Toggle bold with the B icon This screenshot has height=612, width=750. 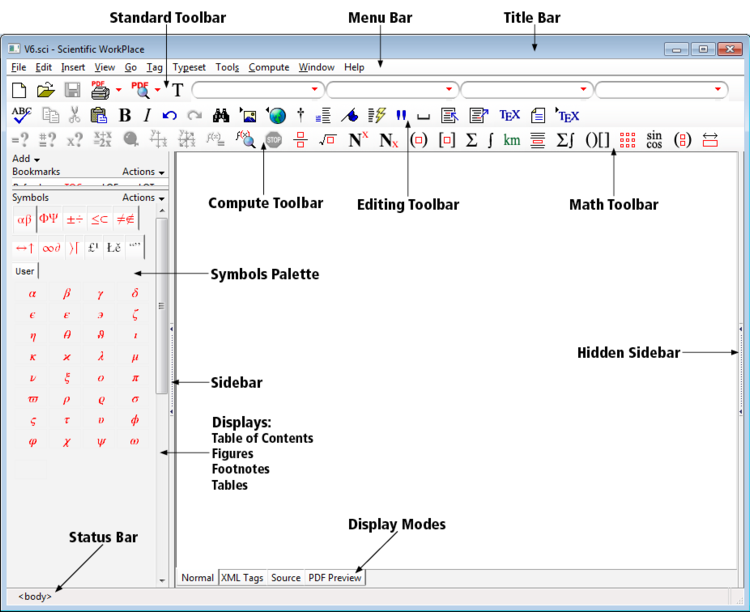125,115
